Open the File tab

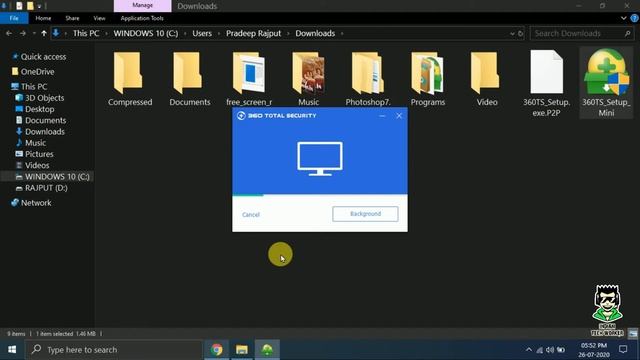pos(14,18)
